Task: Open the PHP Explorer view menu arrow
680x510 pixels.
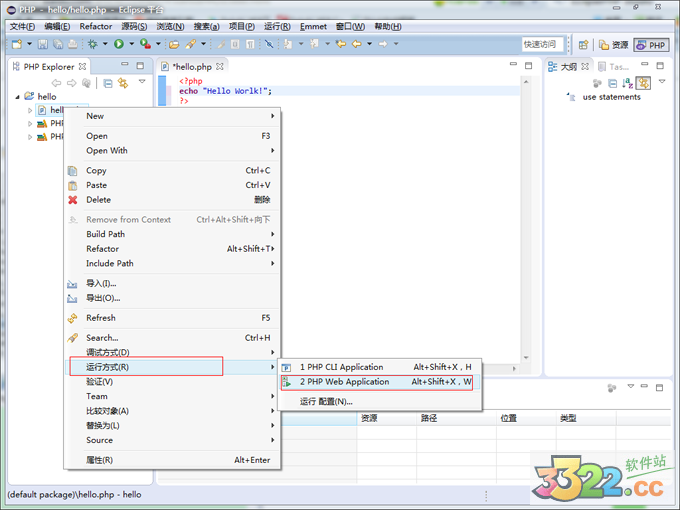Action: (x=142, y=82)
